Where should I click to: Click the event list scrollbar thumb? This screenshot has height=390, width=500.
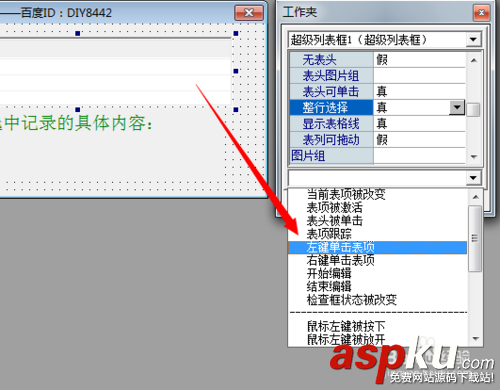[475, 238]
